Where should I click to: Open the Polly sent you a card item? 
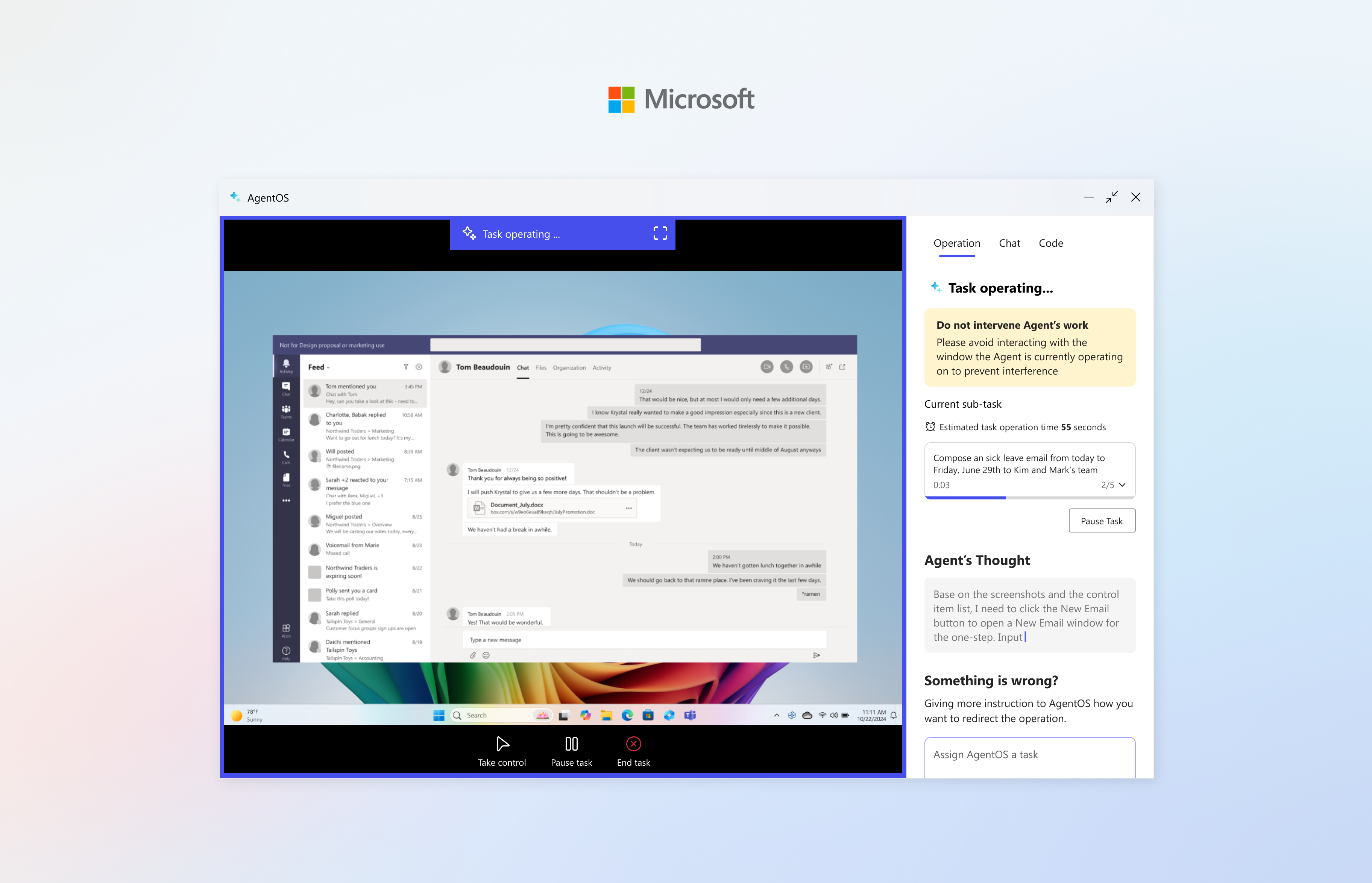[x=366, y=594]
